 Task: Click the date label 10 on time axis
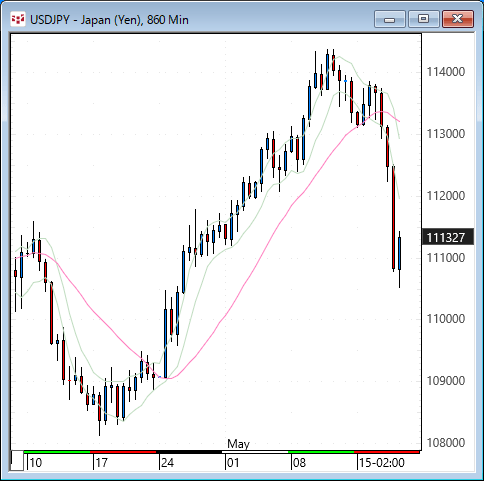[36, 463]
